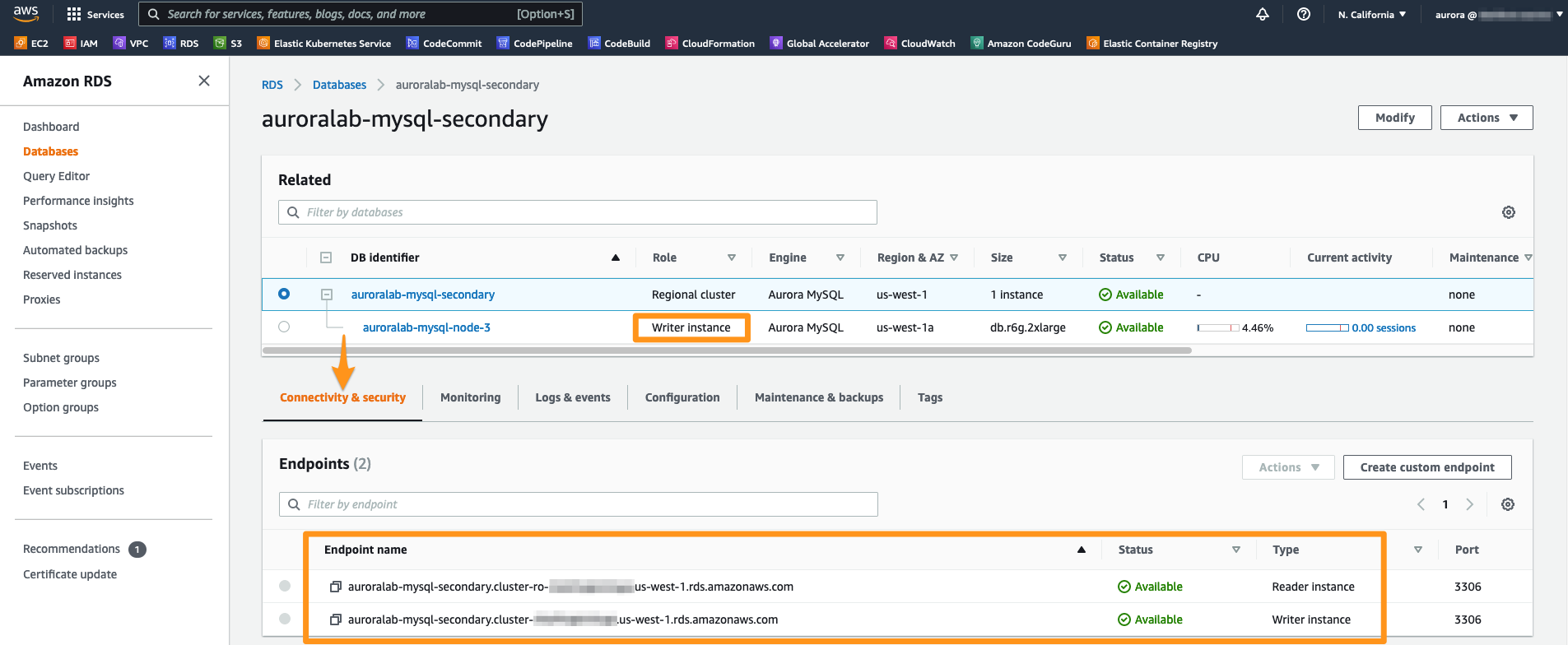This screenshot has width=1568, height=645.
Task: Switch to Logs & events tab
Action: [x=573, y=397]
